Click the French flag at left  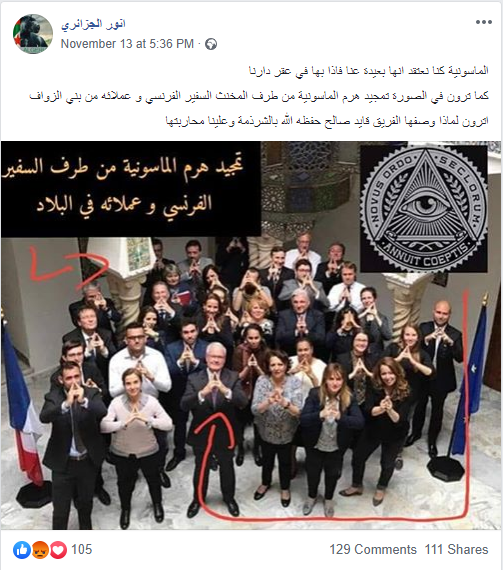click(22, 400)
